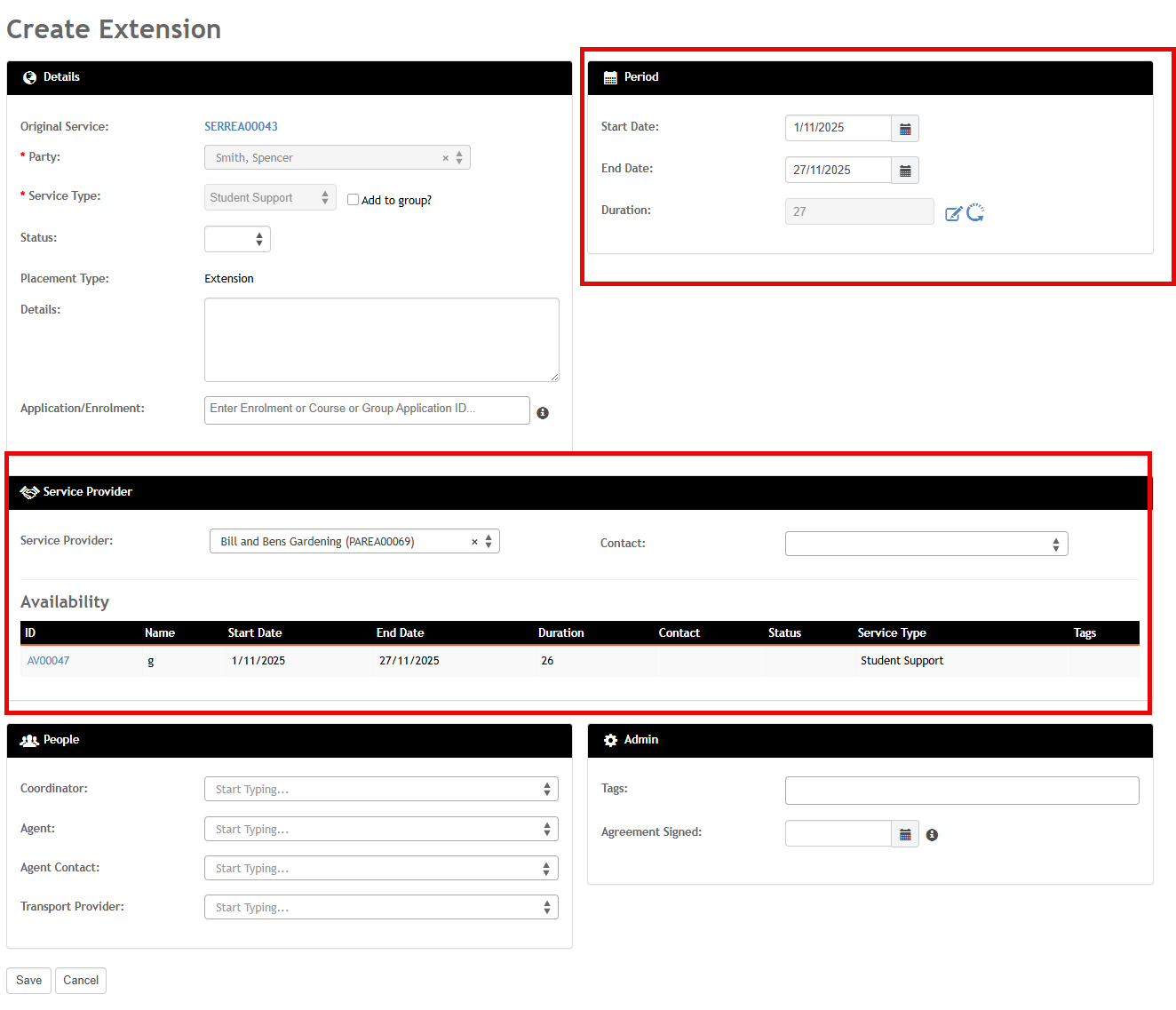Viewport: 1176px width, 1010px height.
Task: Clear the Party field selection
Action: tap(446, 158)
